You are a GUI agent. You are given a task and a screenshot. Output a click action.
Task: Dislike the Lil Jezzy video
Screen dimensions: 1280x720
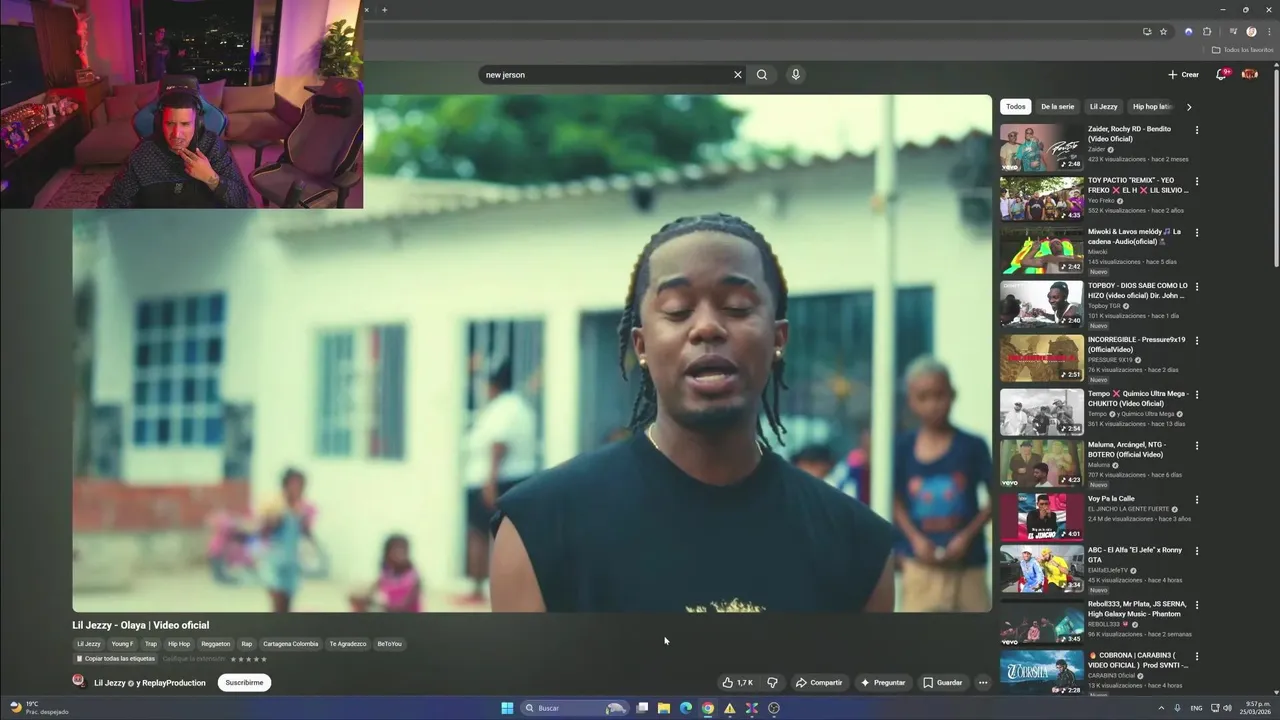click(772, 683)
